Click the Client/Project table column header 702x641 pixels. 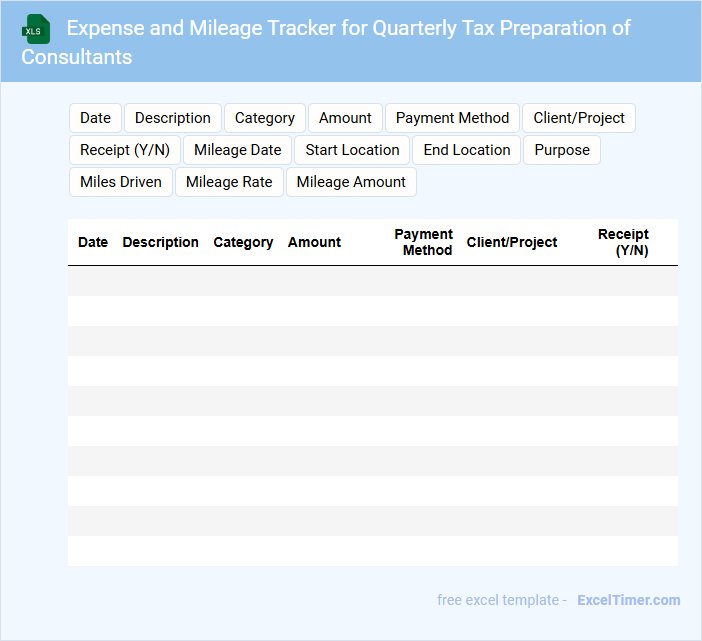coord(512,242)
